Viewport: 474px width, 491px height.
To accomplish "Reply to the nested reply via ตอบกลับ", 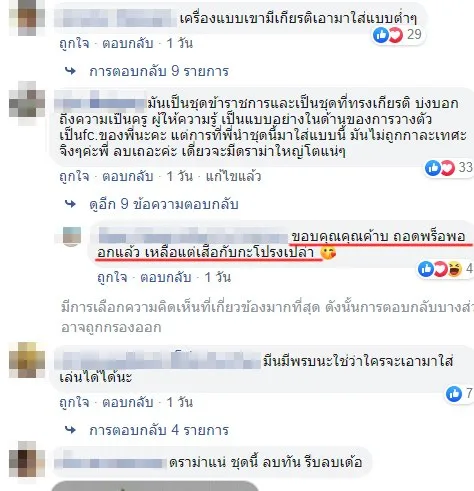I will coord(166,277).
